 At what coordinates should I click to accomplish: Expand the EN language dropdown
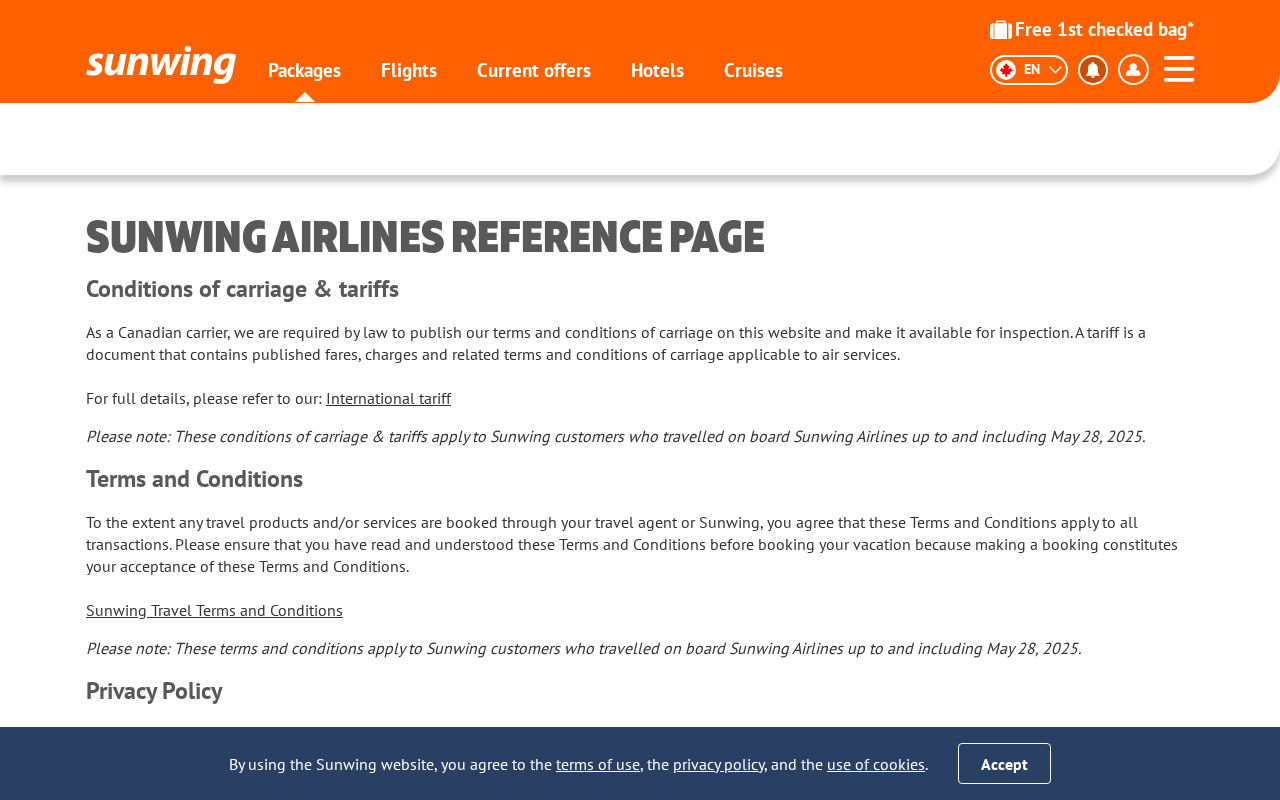[x=1029, y=70]
